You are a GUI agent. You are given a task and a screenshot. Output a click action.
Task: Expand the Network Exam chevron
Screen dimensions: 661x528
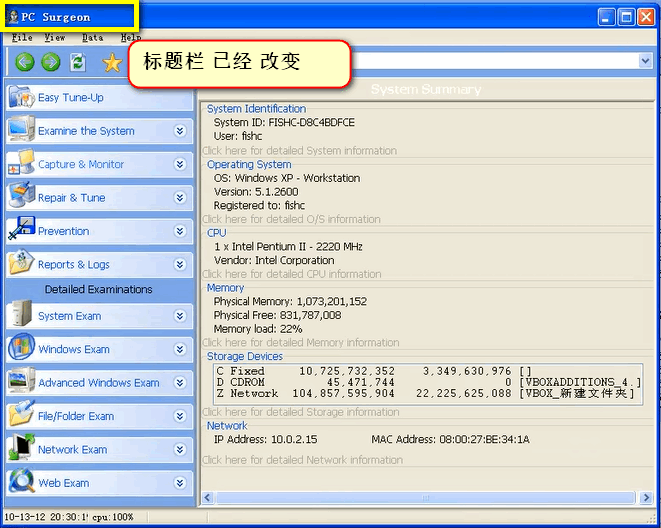(180, 450)
